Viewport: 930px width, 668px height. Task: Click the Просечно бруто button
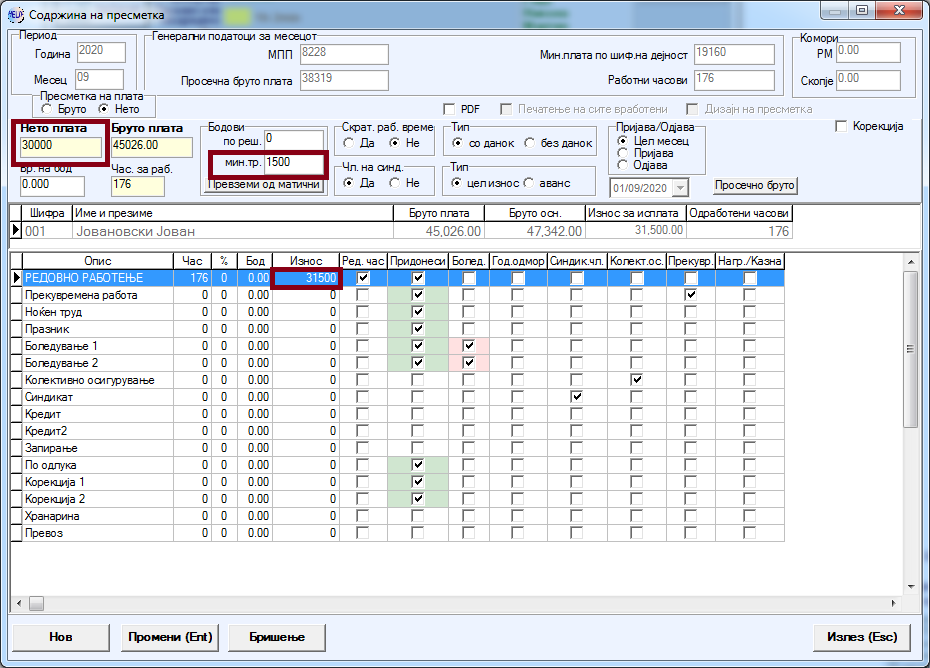754,185
